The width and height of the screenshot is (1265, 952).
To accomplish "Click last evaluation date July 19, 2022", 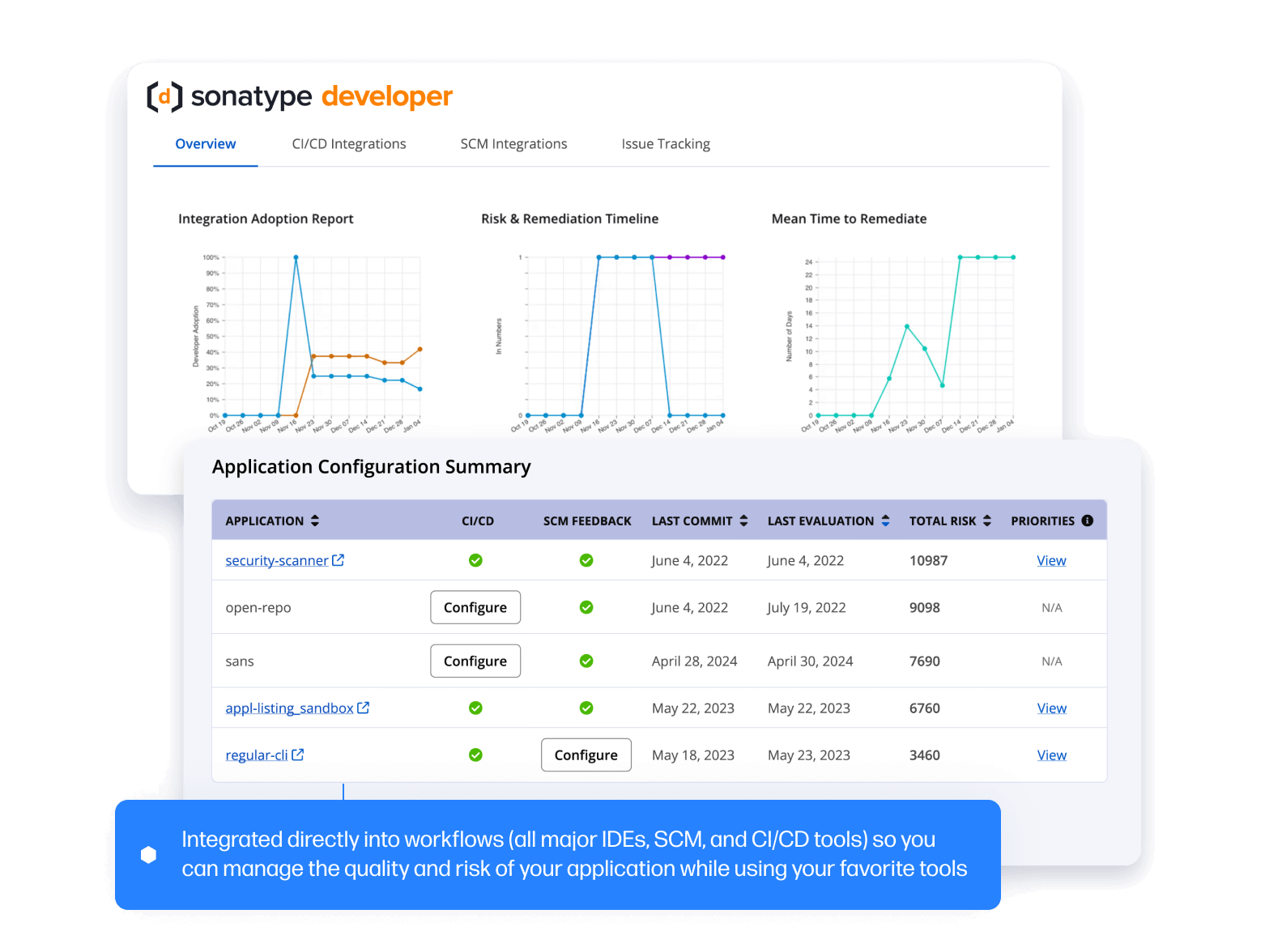I will click(807, 607).
